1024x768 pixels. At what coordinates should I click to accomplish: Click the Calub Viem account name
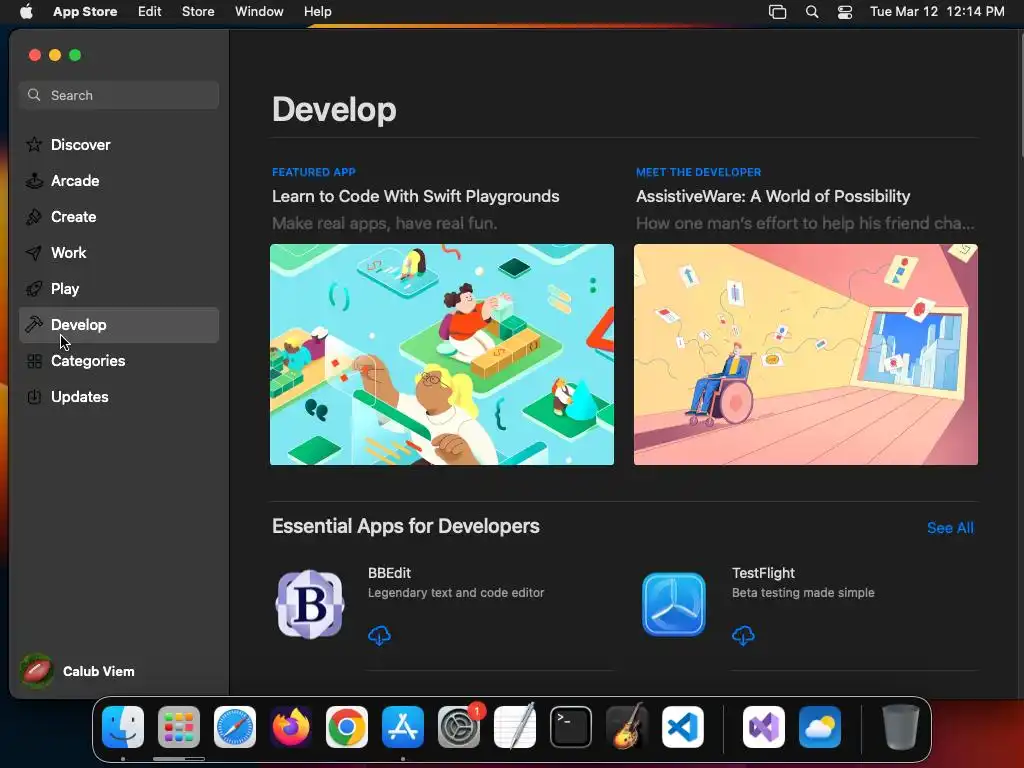[x=99, y=671]
